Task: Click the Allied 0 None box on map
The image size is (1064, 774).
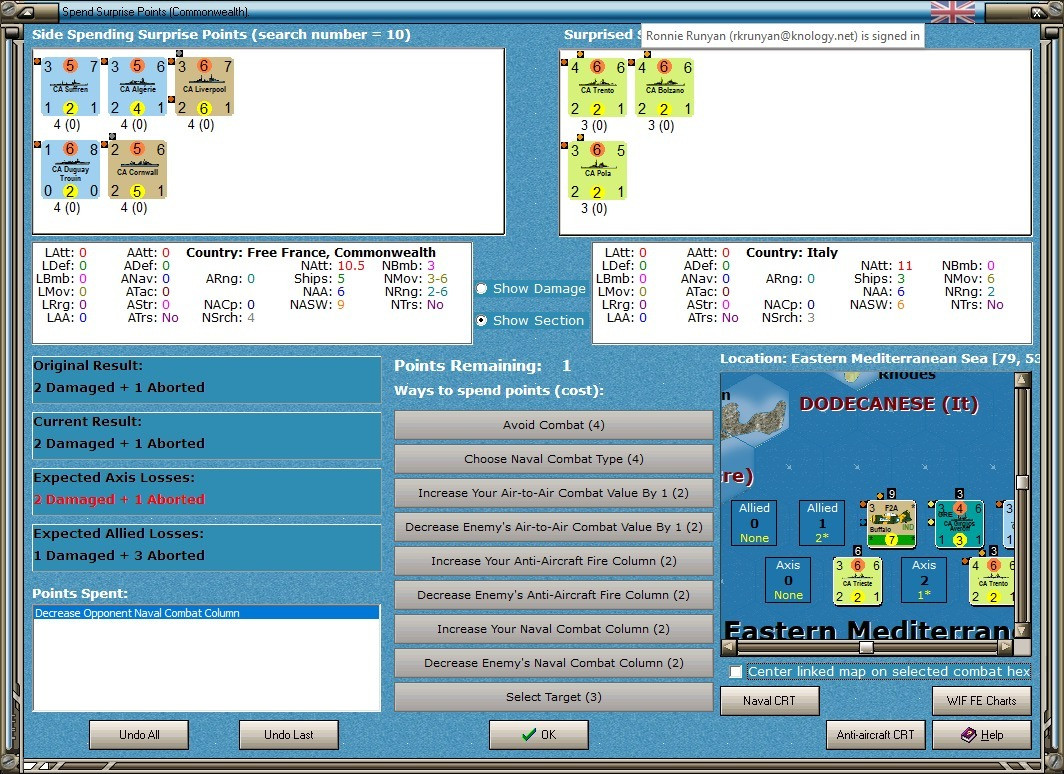Action: coord(754,523)
